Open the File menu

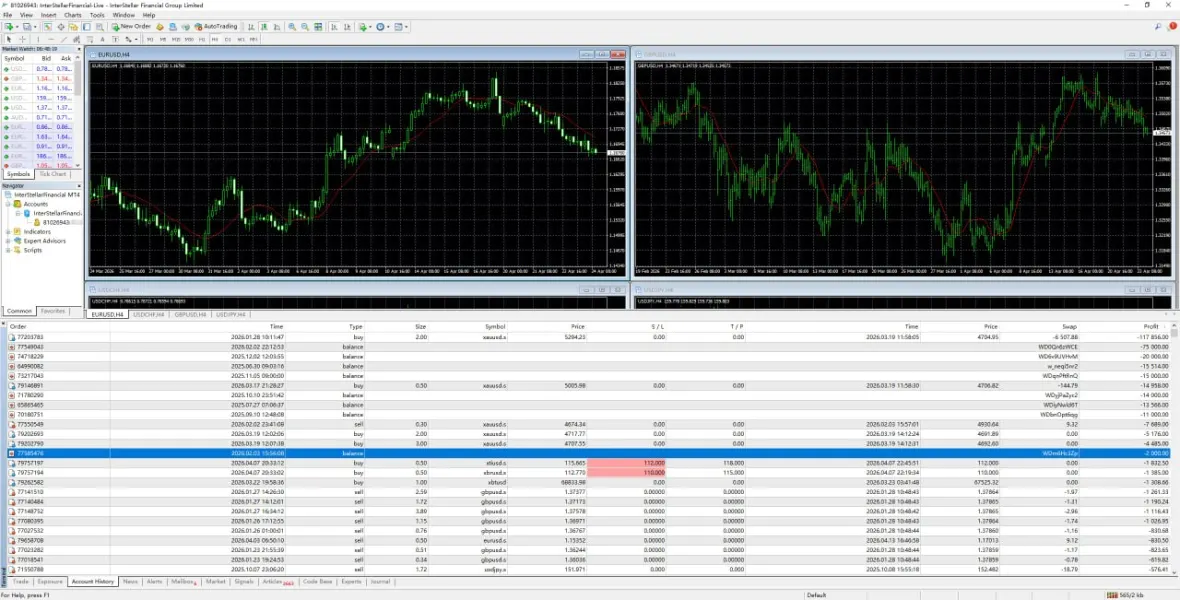pos(8,15)
